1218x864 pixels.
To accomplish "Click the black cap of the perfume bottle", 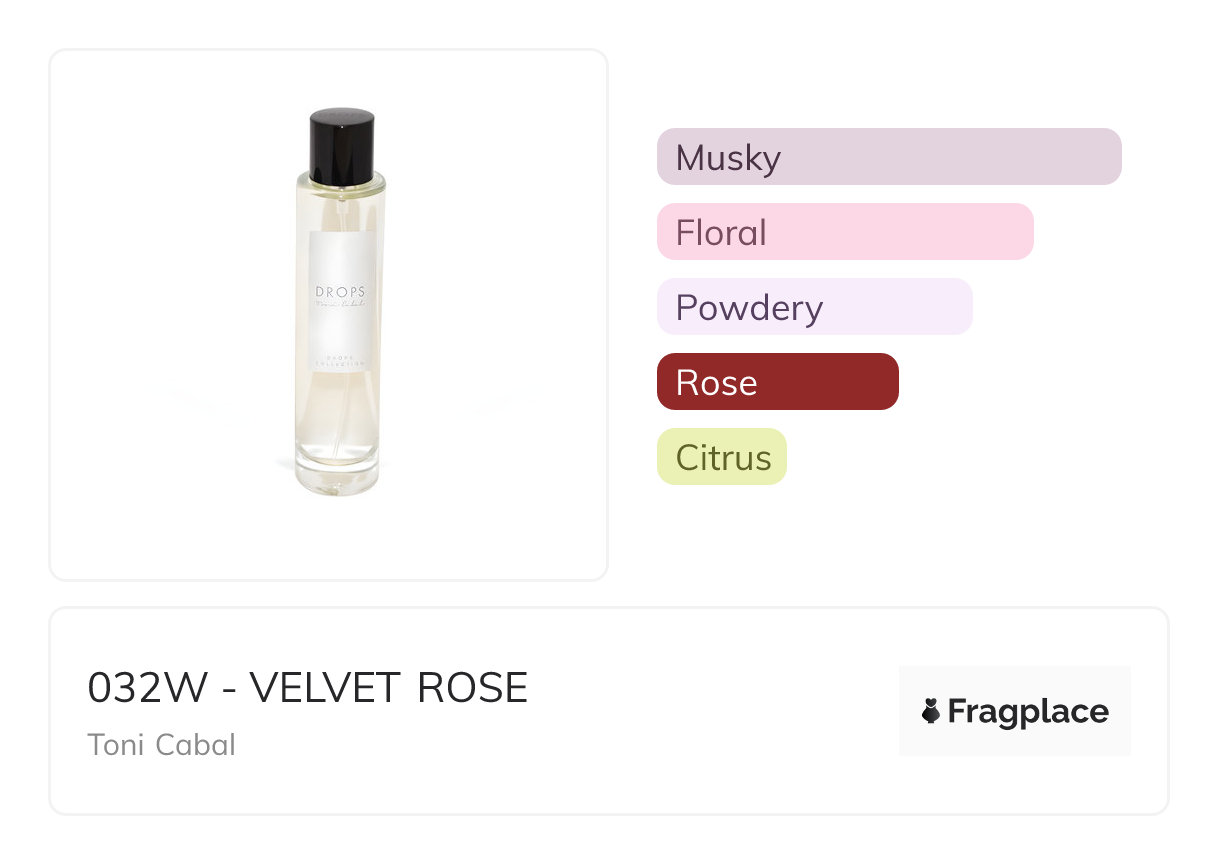I will [341, 145].
